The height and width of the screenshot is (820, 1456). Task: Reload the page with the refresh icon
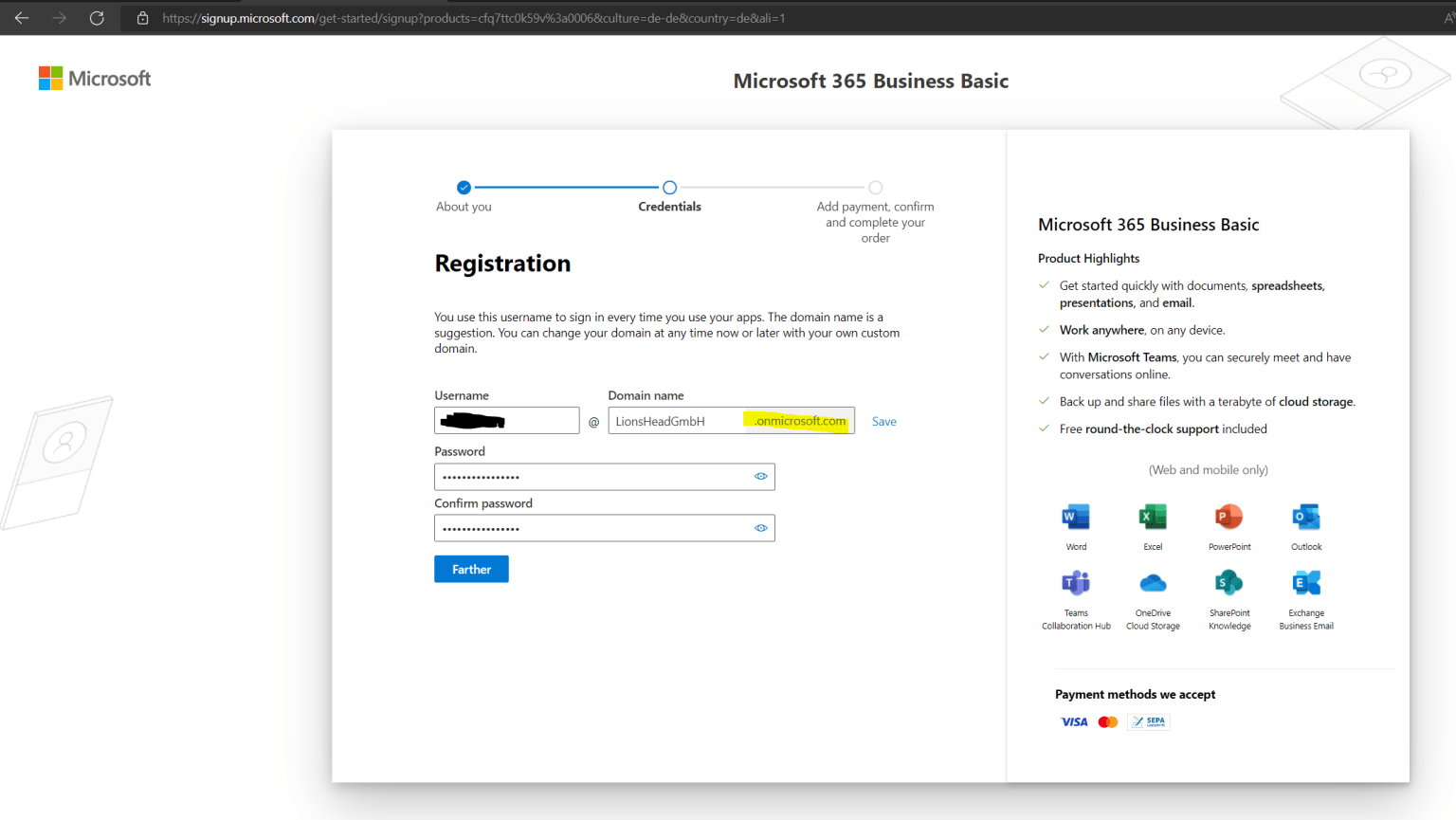click(x=96, y=17)
